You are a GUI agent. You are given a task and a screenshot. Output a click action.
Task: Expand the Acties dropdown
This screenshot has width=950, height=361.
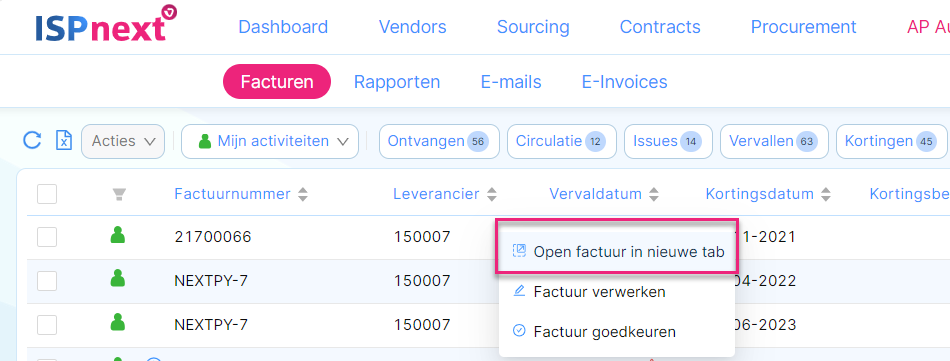[123, 142]
